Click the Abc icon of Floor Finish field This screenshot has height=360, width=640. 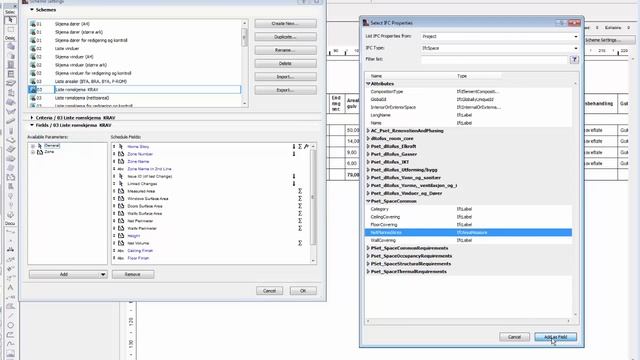tap(121, 258)
